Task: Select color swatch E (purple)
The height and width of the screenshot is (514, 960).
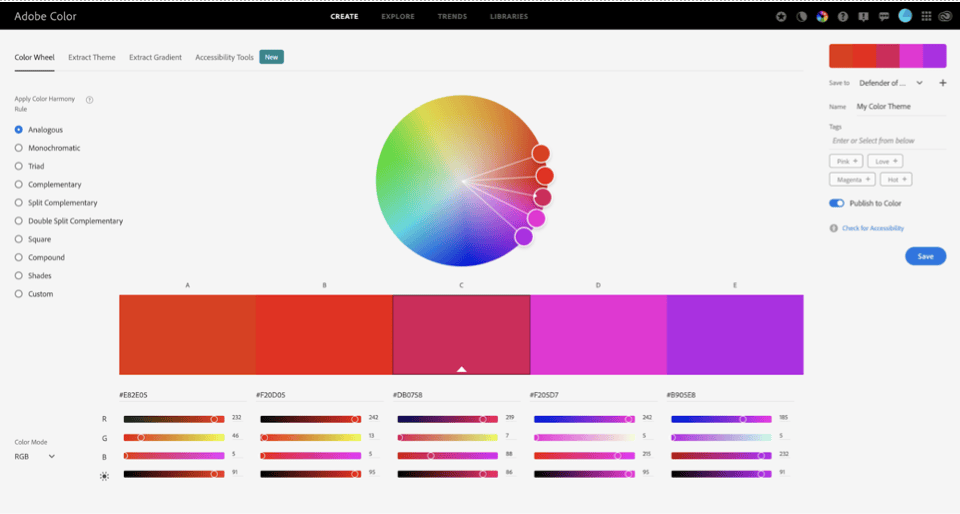Action: tap(735, 335)
